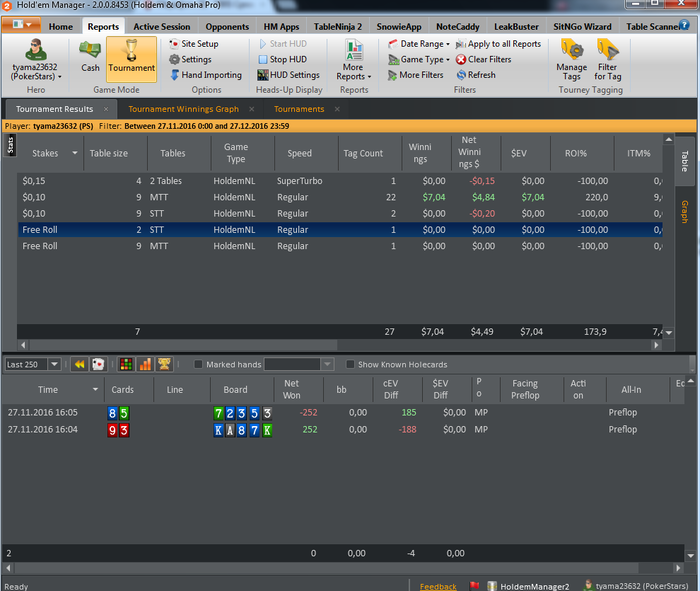Image resolution: width=700 pixels, height=591 pixels.
Task: Open the Marked hands combo box
Action: 299,364
